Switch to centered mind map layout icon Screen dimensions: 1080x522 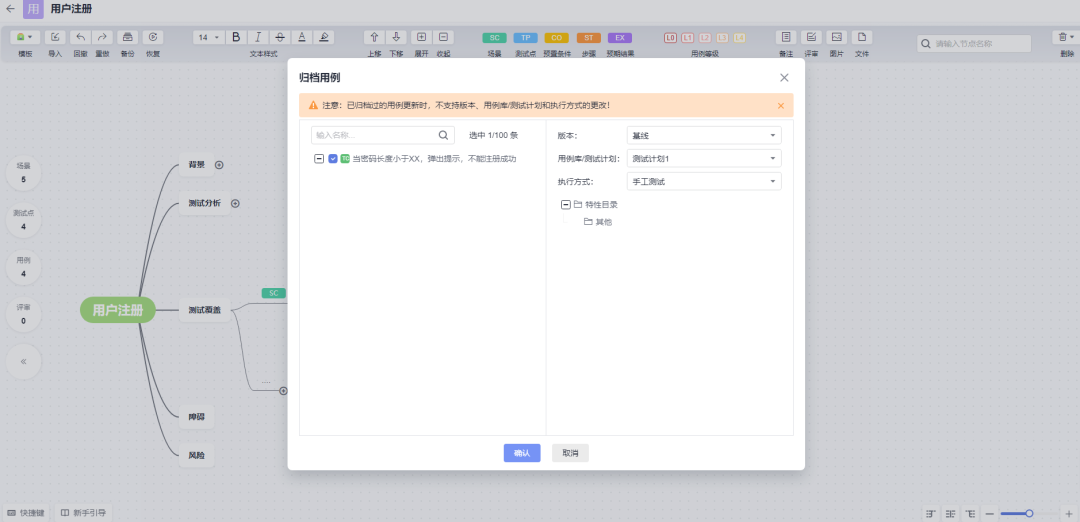point(951,513)
